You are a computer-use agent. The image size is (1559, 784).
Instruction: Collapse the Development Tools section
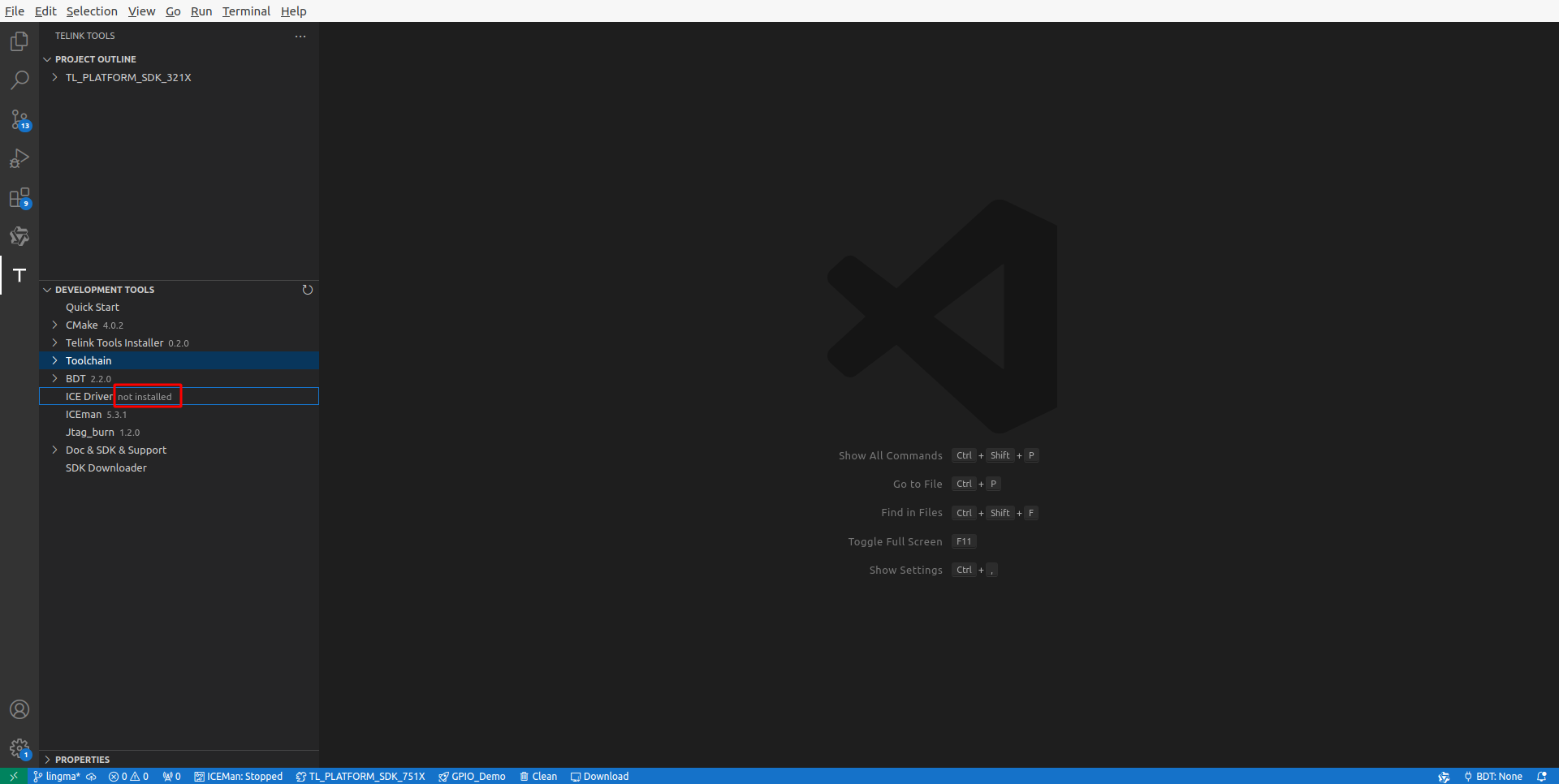(47, 289)
